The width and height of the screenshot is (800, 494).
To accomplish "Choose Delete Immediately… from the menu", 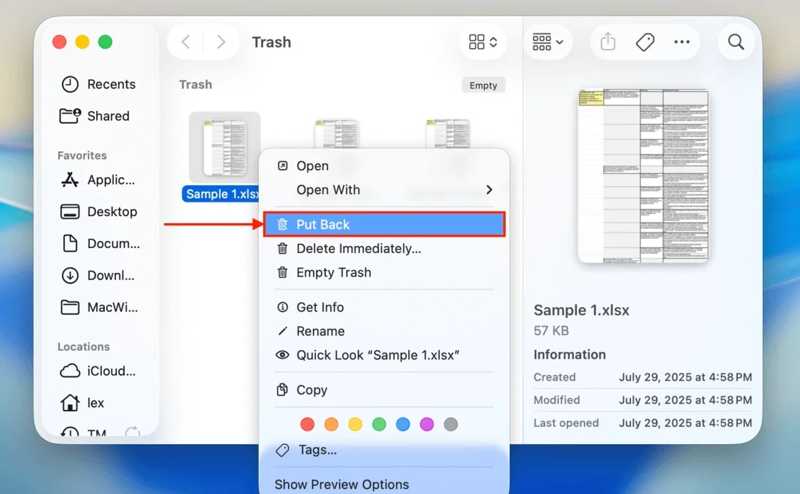I will [x=384, y=249].
